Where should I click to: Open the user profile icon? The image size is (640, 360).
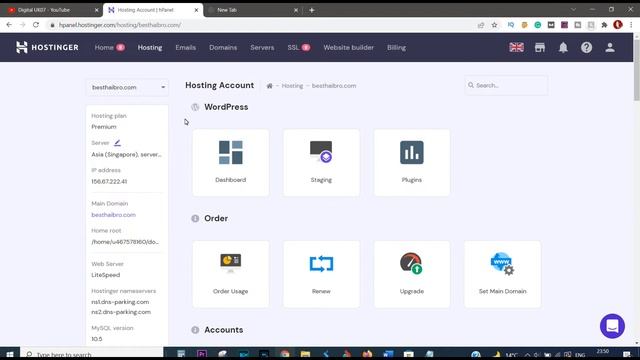click(x=610, y=47)
